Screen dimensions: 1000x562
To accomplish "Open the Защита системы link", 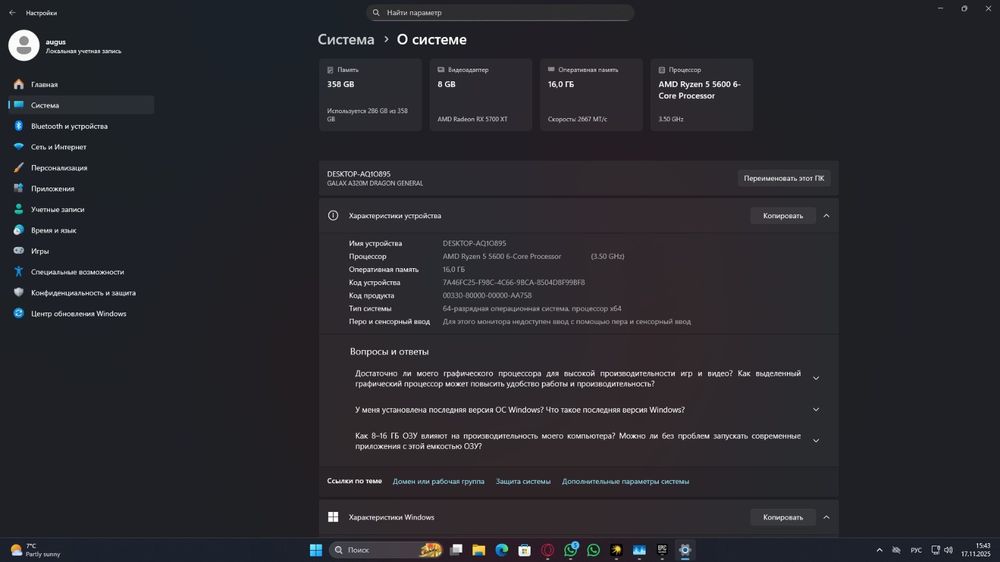I will (x=523, y=482).
